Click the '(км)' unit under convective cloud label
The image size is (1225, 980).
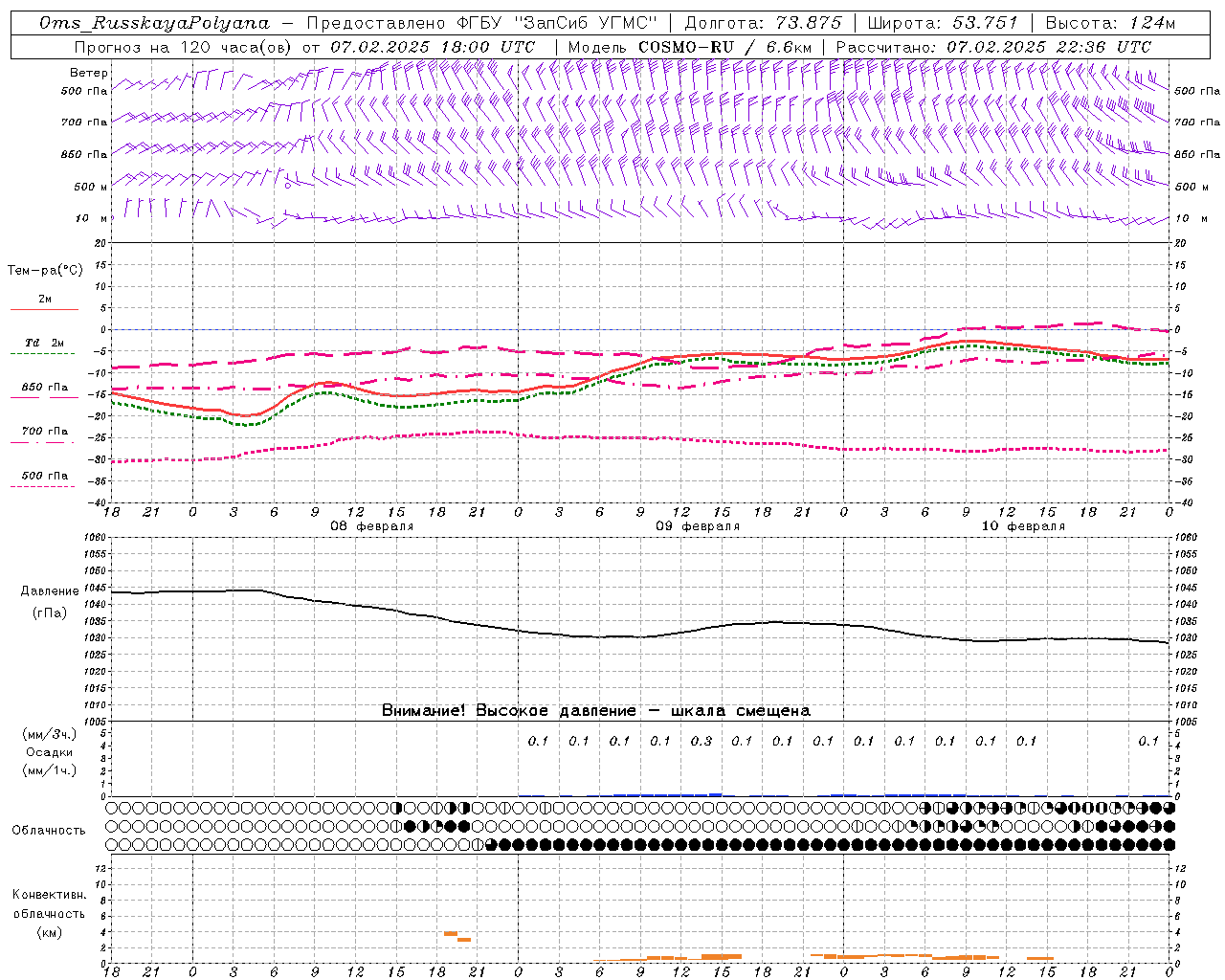[x=50, y=931]
